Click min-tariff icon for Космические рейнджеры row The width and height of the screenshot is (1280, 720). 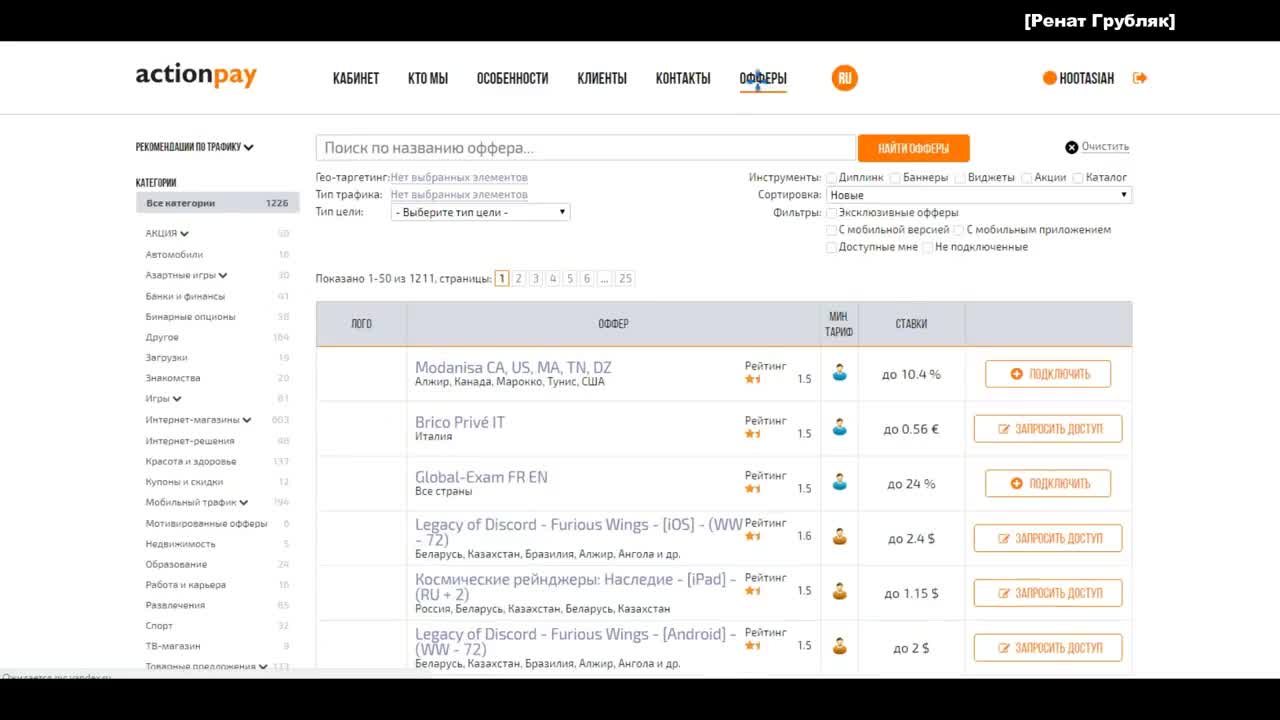pyautogui.click(x=839, y=592)
